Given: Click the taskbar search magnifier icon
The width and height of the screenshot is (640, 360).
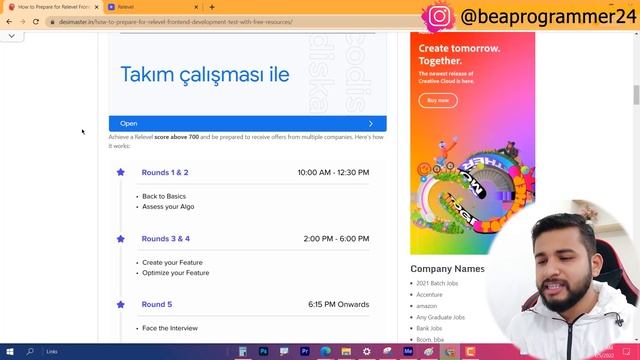Looking at the screenshot, I should click(30, 351).
